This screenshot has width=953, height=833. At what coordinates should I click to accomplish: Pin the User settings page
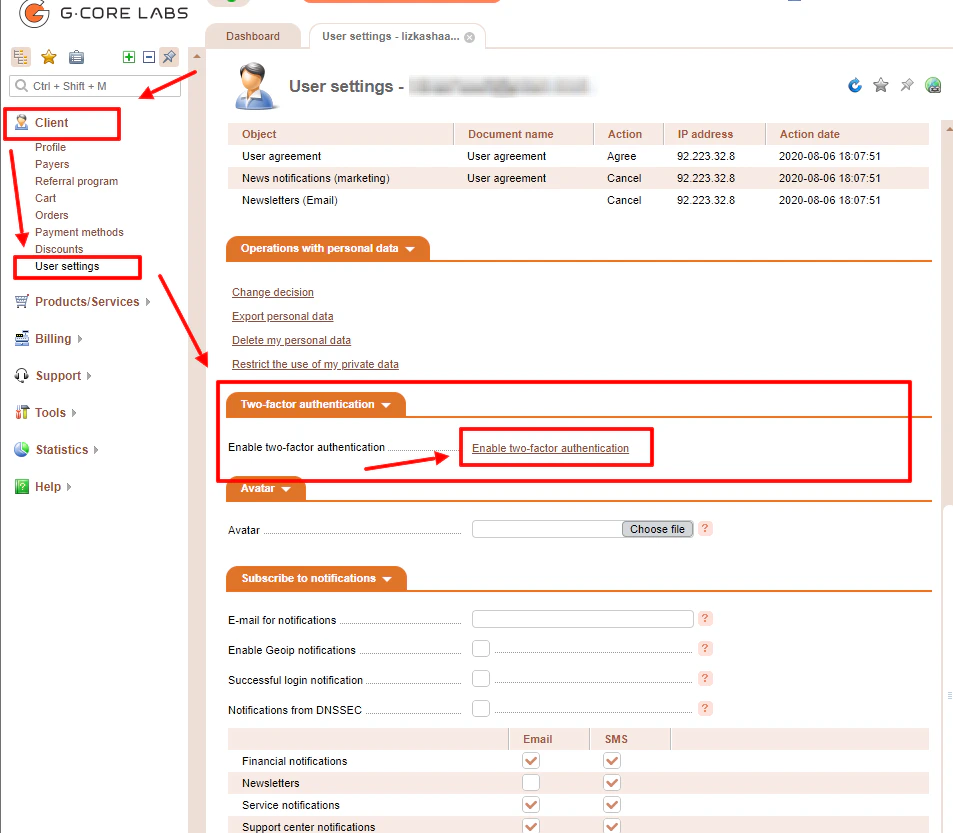pos(907,86)
